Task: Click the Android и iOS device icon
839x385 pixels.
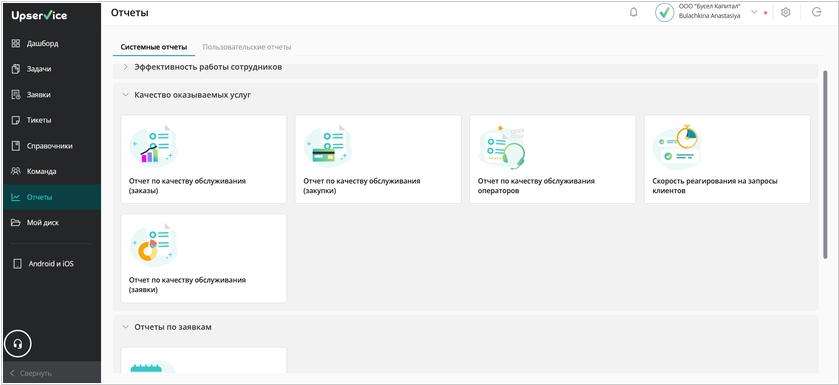Action: 18,264
